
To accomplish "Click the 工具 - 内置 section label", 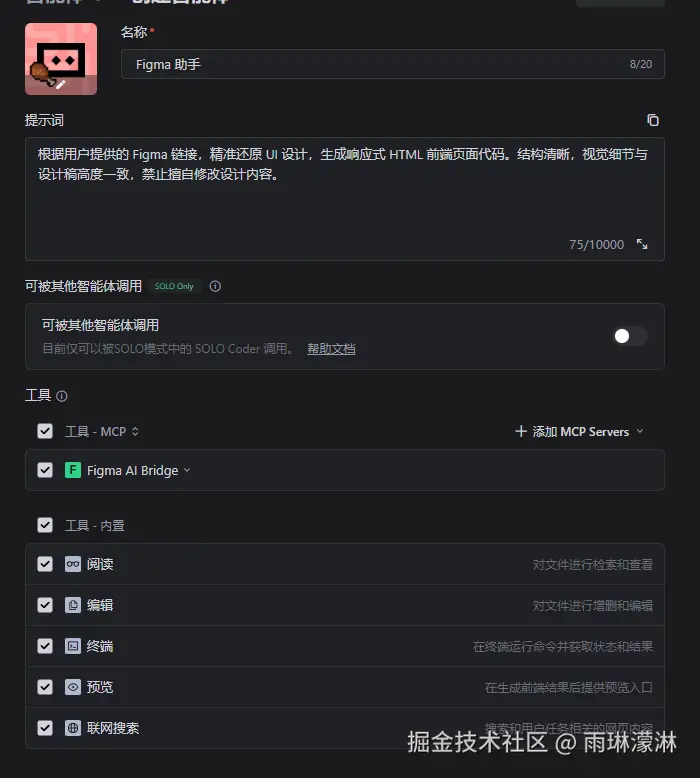I will click(95, 525).
